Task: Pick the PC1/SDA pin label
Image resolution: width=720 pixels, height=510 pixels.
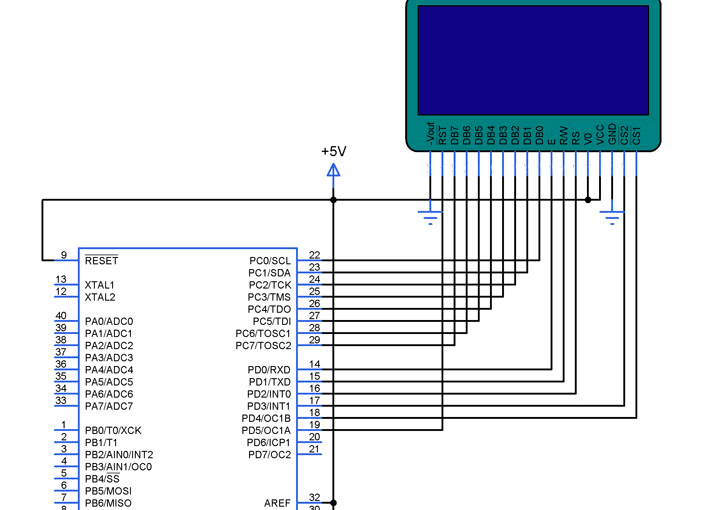Action: [270, 273]
